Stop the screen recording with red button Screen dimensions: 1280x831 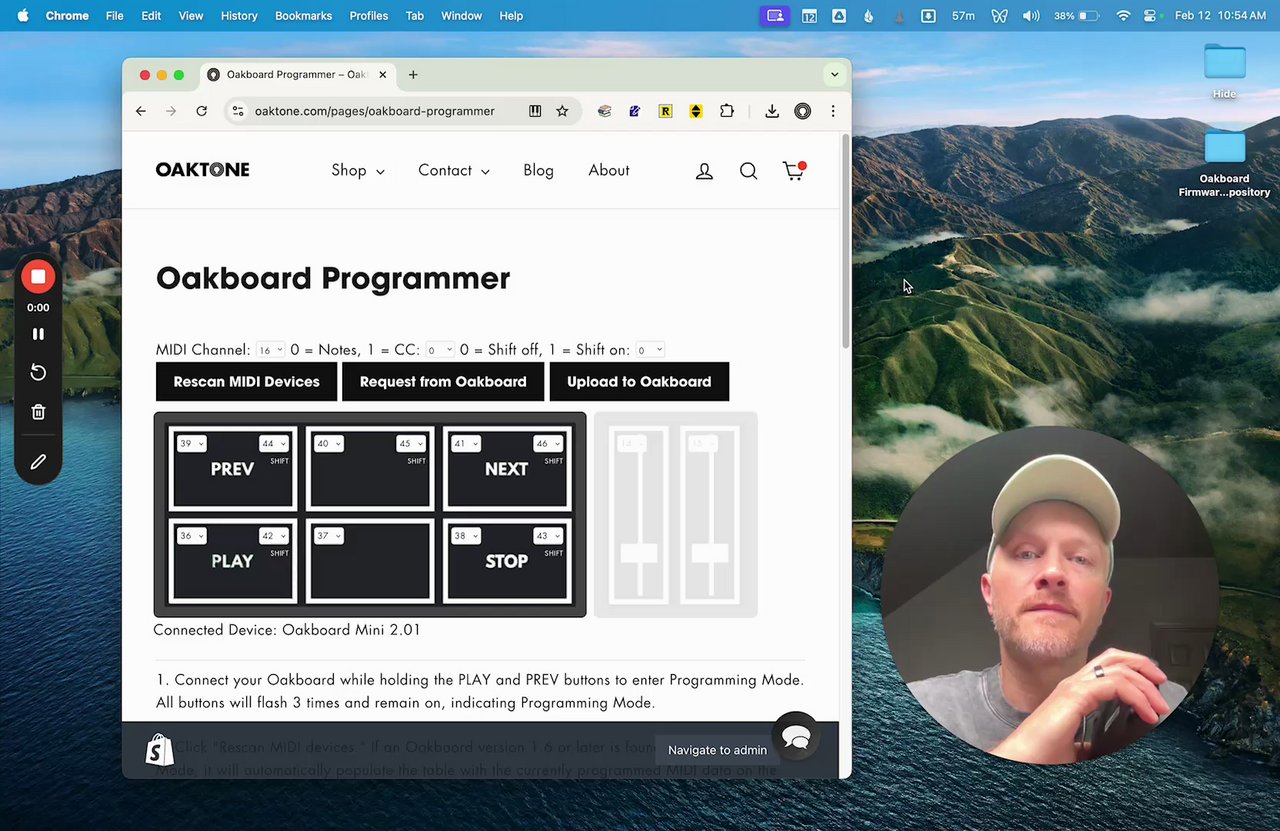pos(38,277)
